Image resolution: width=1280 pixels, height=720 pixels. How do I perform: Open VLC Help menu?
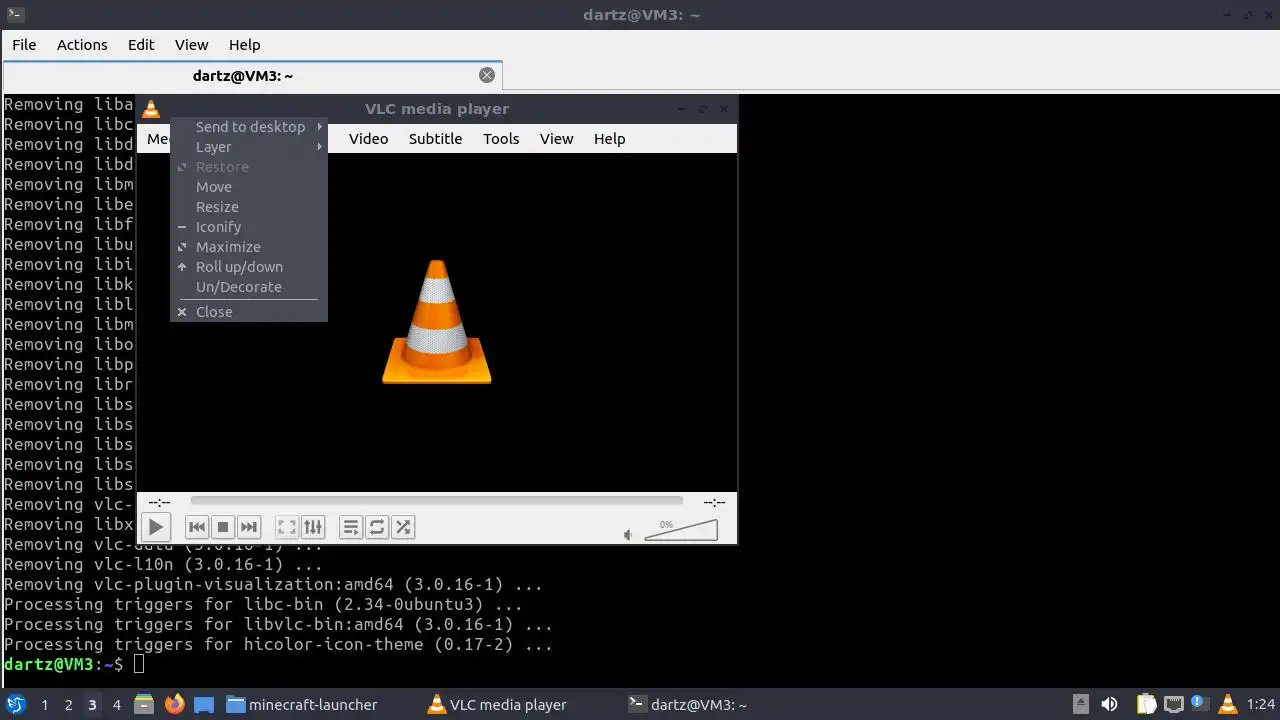tap(609, 139)
